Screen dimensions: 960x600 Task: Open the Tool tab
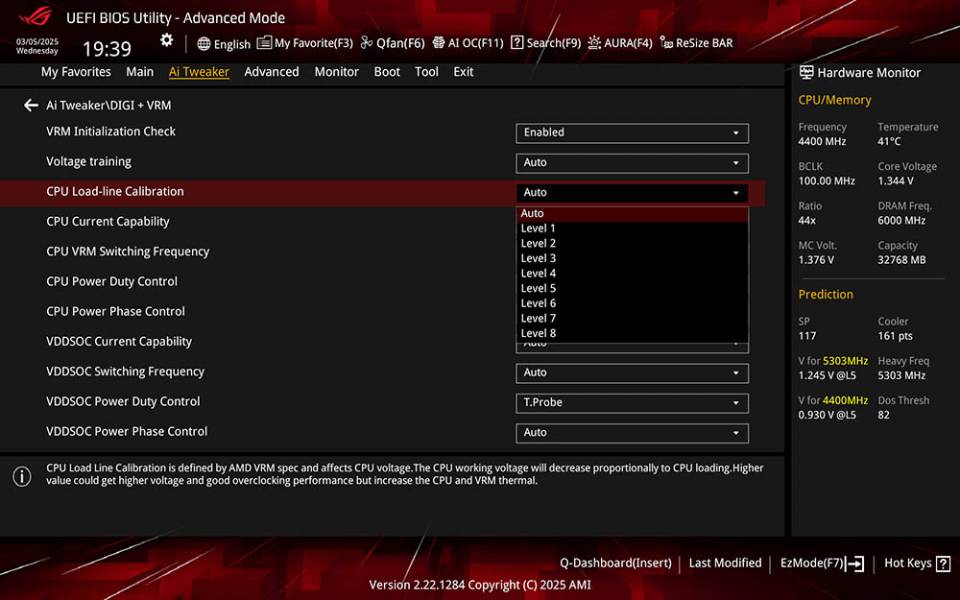pyautogui.click(x=426, y=72)
